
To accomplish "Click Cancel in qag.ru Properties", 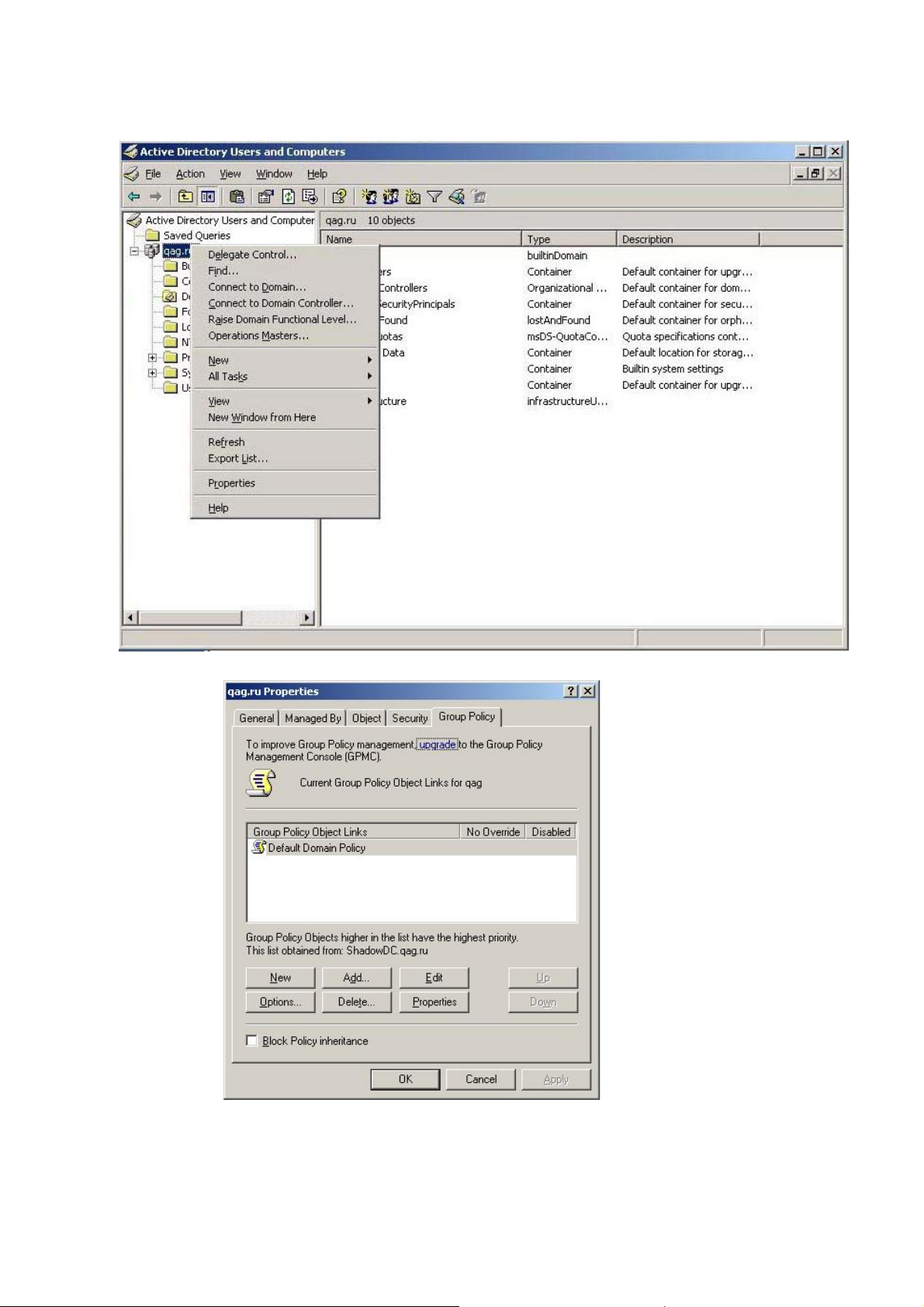I will pos(481,1079).
